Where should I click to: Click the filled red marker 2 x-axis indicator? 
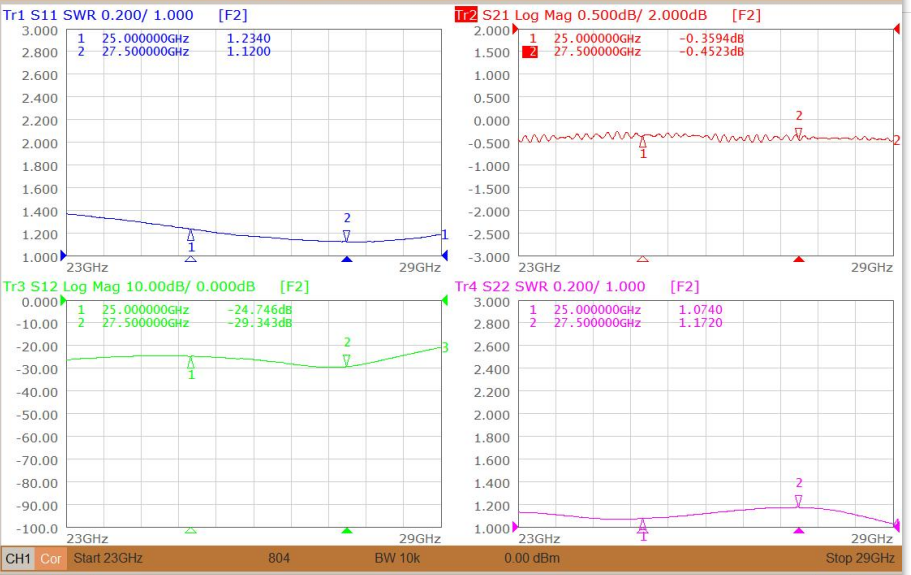[x=799, y=260]
